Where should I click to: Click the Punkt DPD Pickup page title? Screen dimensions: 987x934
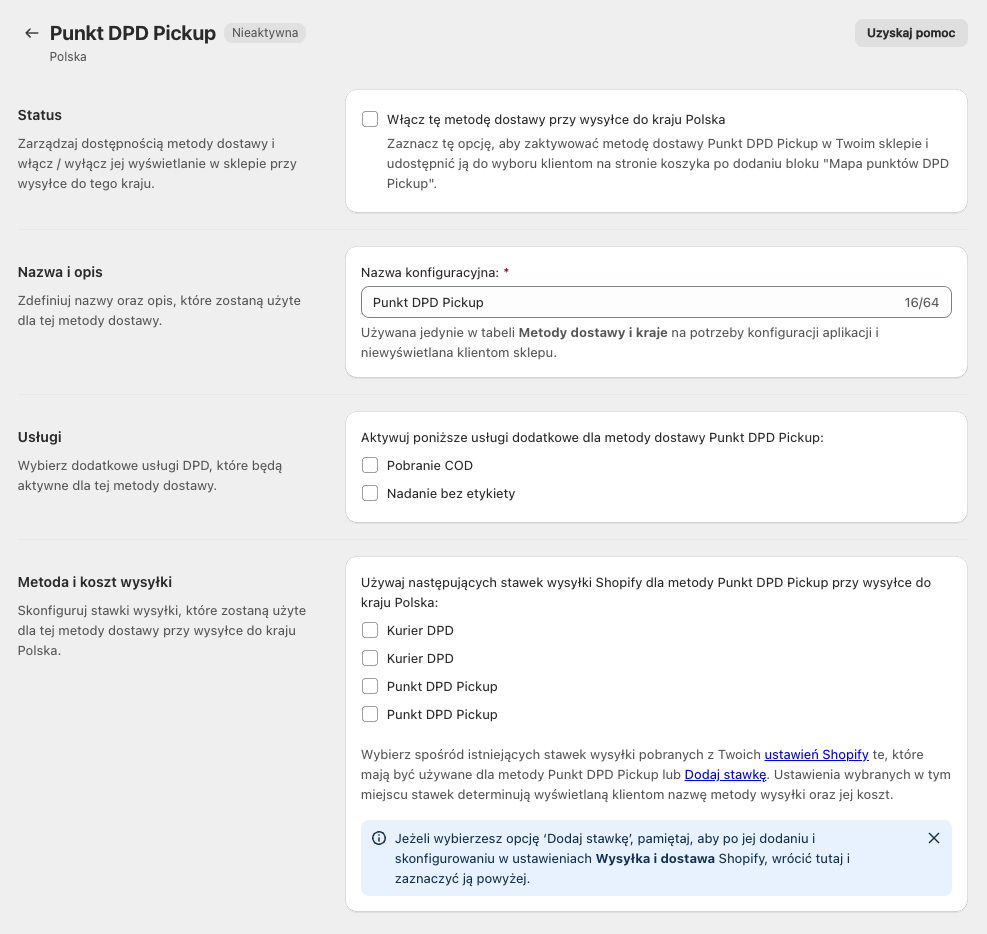(133, 33)
